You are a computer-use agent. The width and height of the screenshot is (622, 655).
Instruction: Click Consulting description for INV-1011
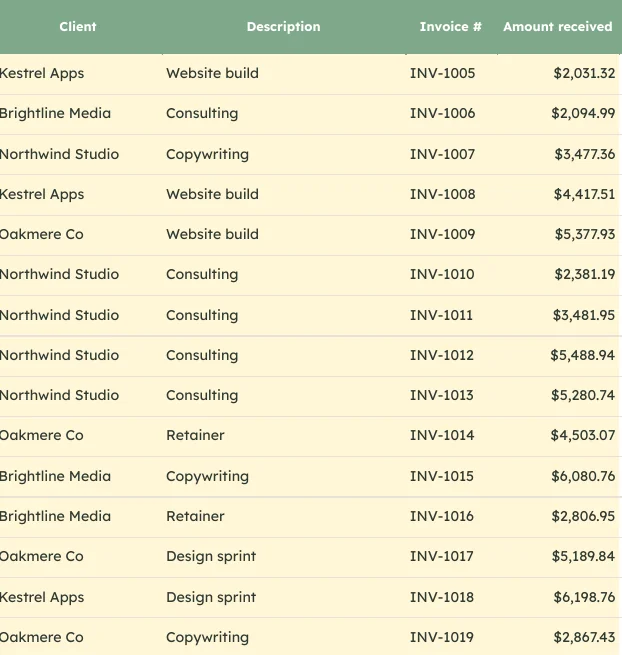(202, 315)
